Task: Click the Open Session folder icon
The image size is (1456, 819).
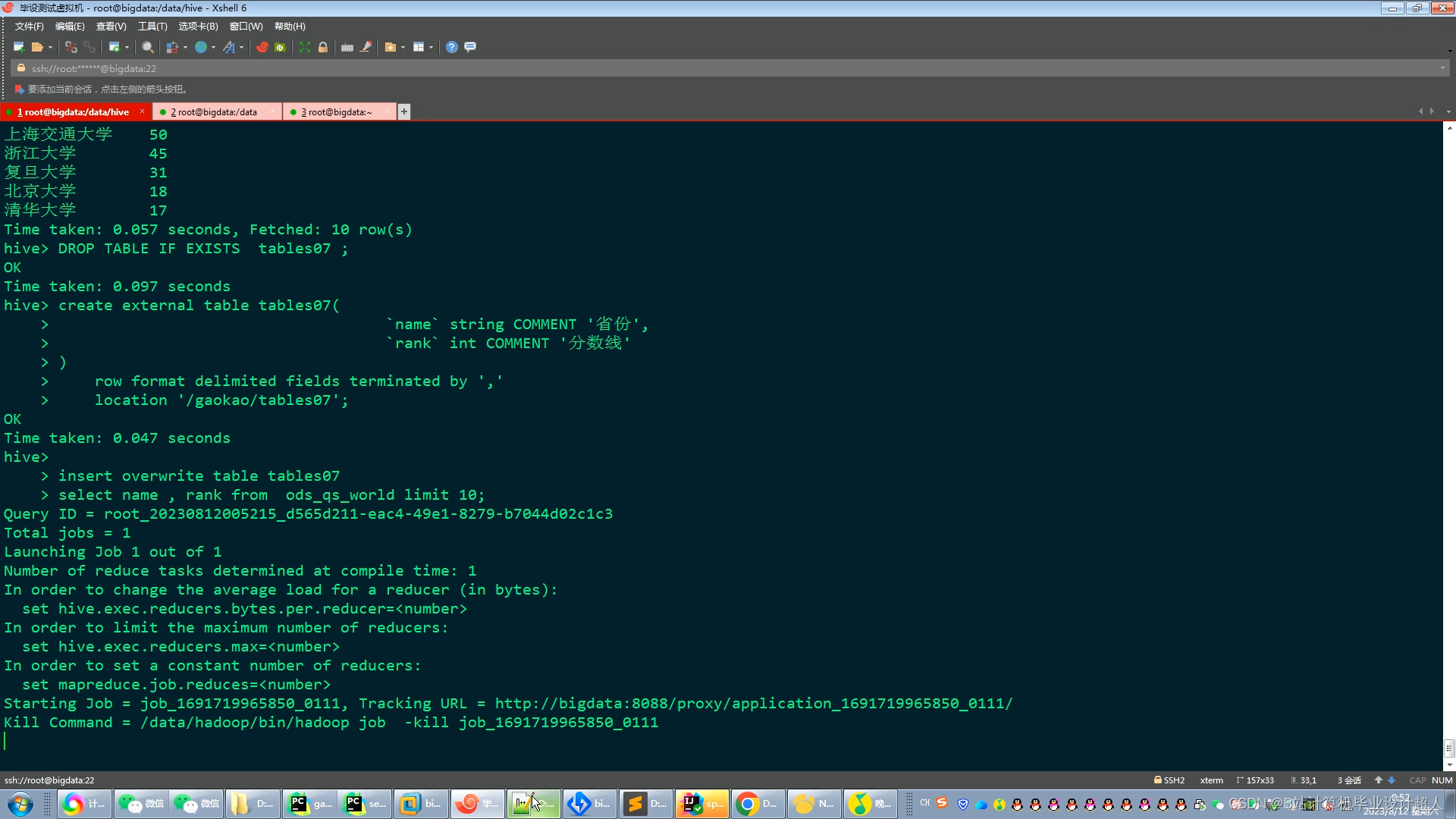Action: (x=37, y=47)
